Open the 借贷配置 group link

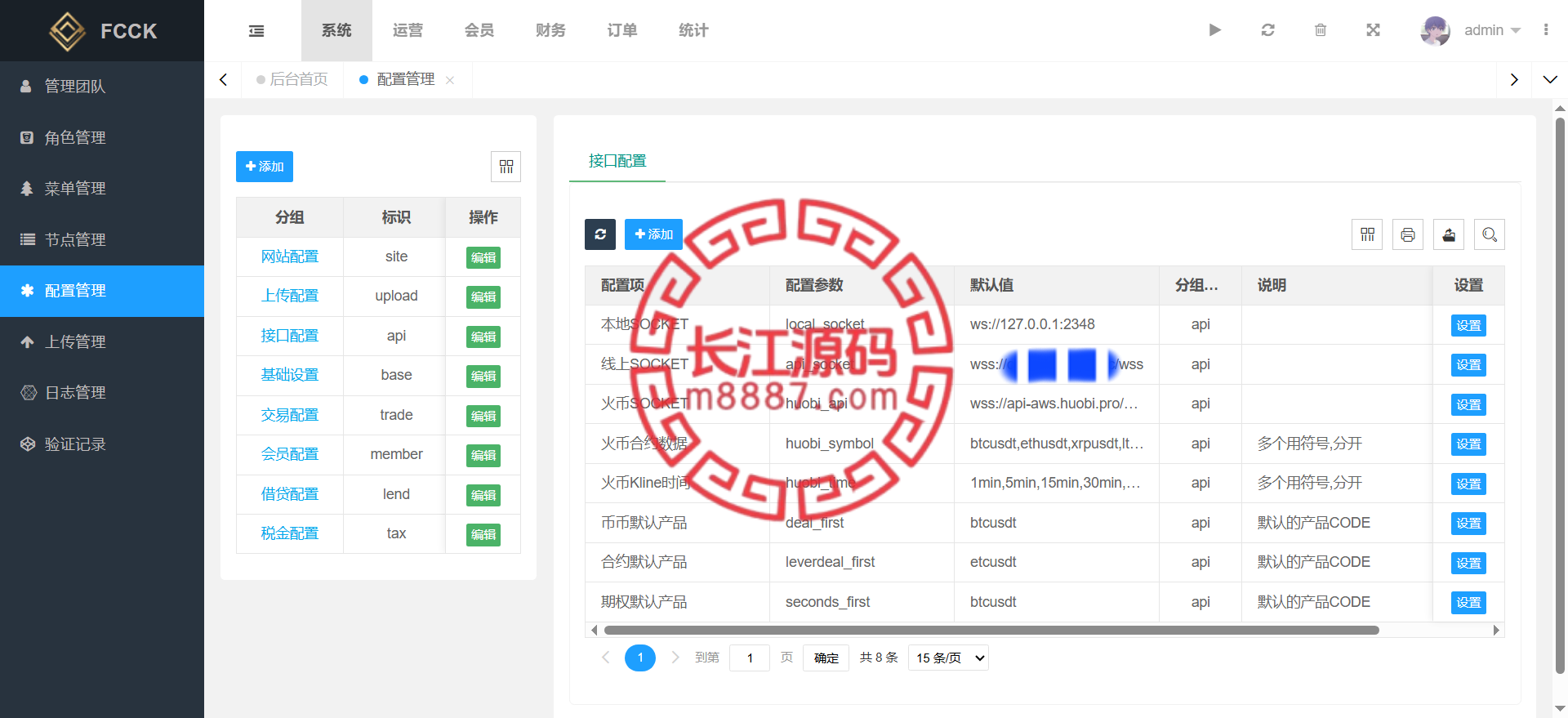click(x=290, y=494)
